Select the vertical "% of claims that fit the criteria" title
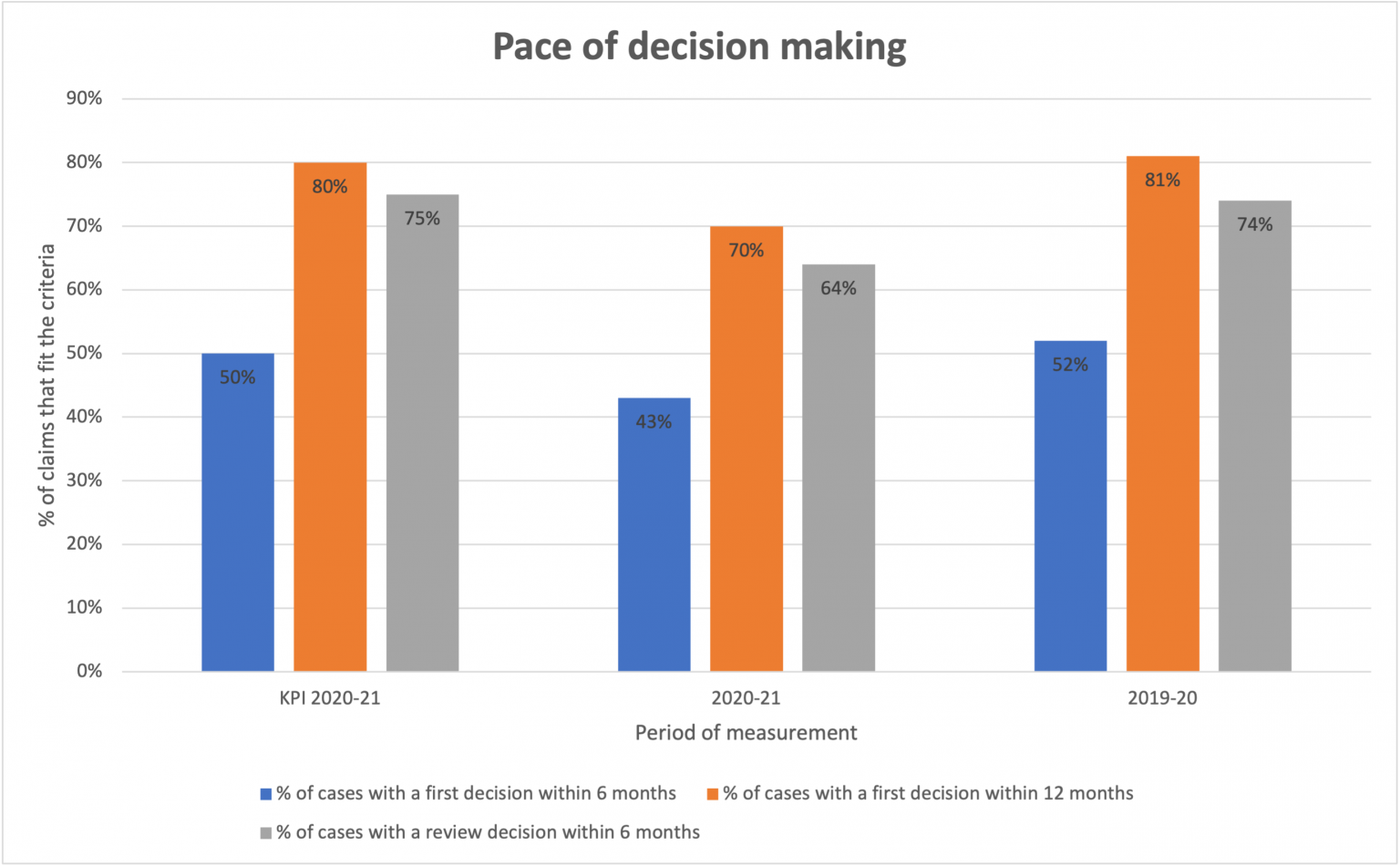The height and width of the screenshot is (867, 1400). click(46, 385)
